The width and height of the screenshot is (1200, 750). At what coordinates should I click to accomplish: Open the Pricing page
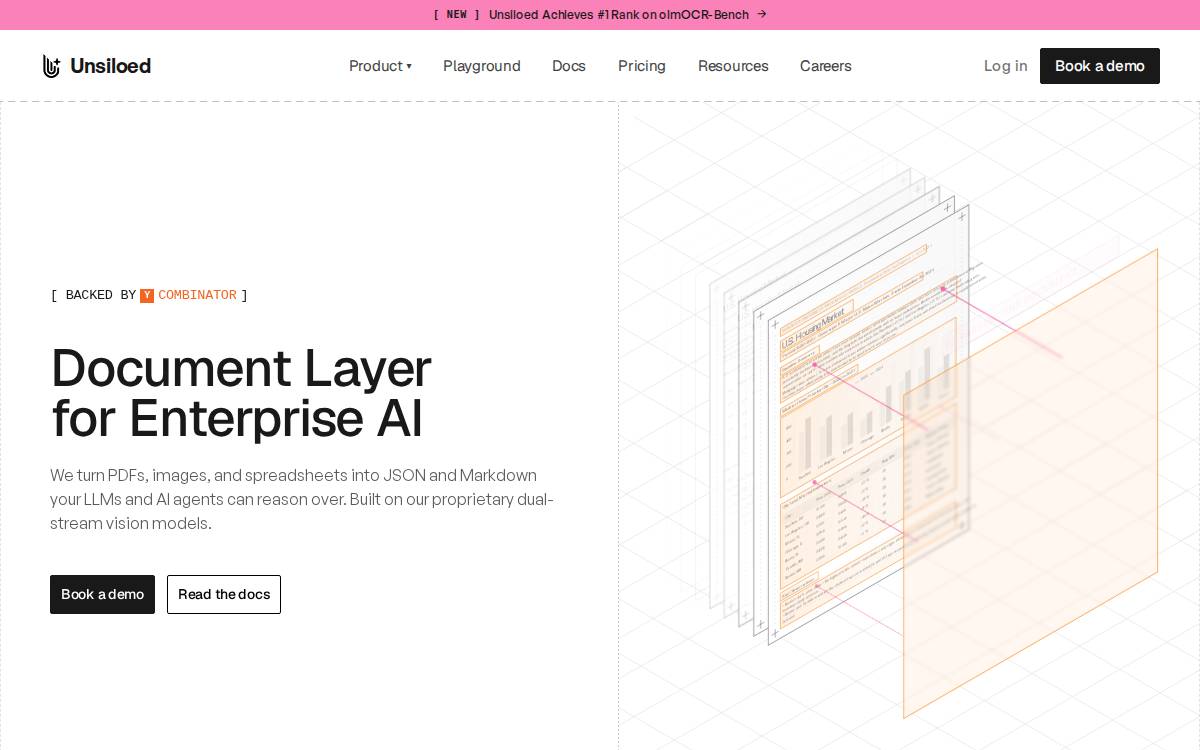tap(642, 66)
